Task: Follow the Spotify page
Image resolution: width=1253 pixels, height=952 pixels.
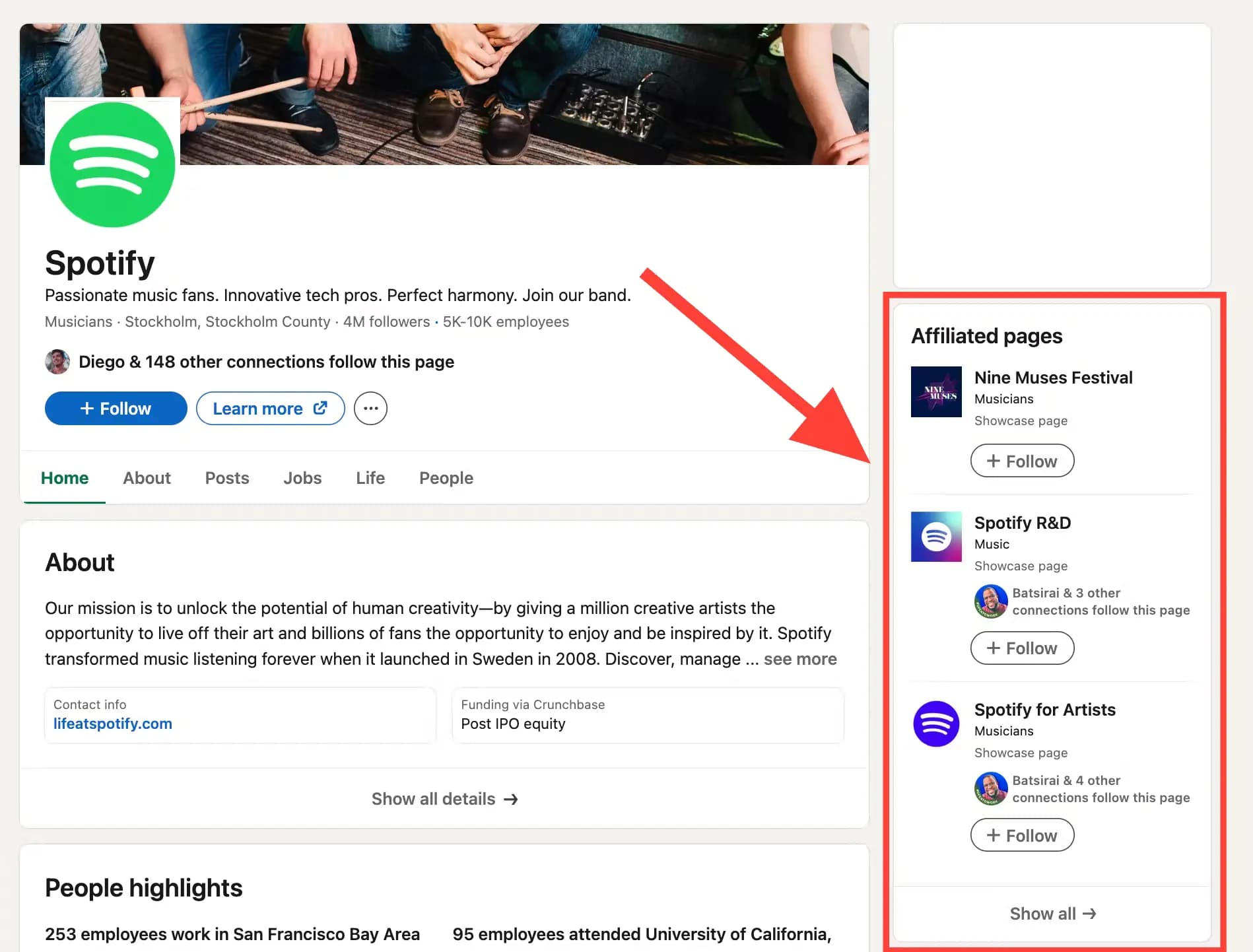Action: click(115, 408)
